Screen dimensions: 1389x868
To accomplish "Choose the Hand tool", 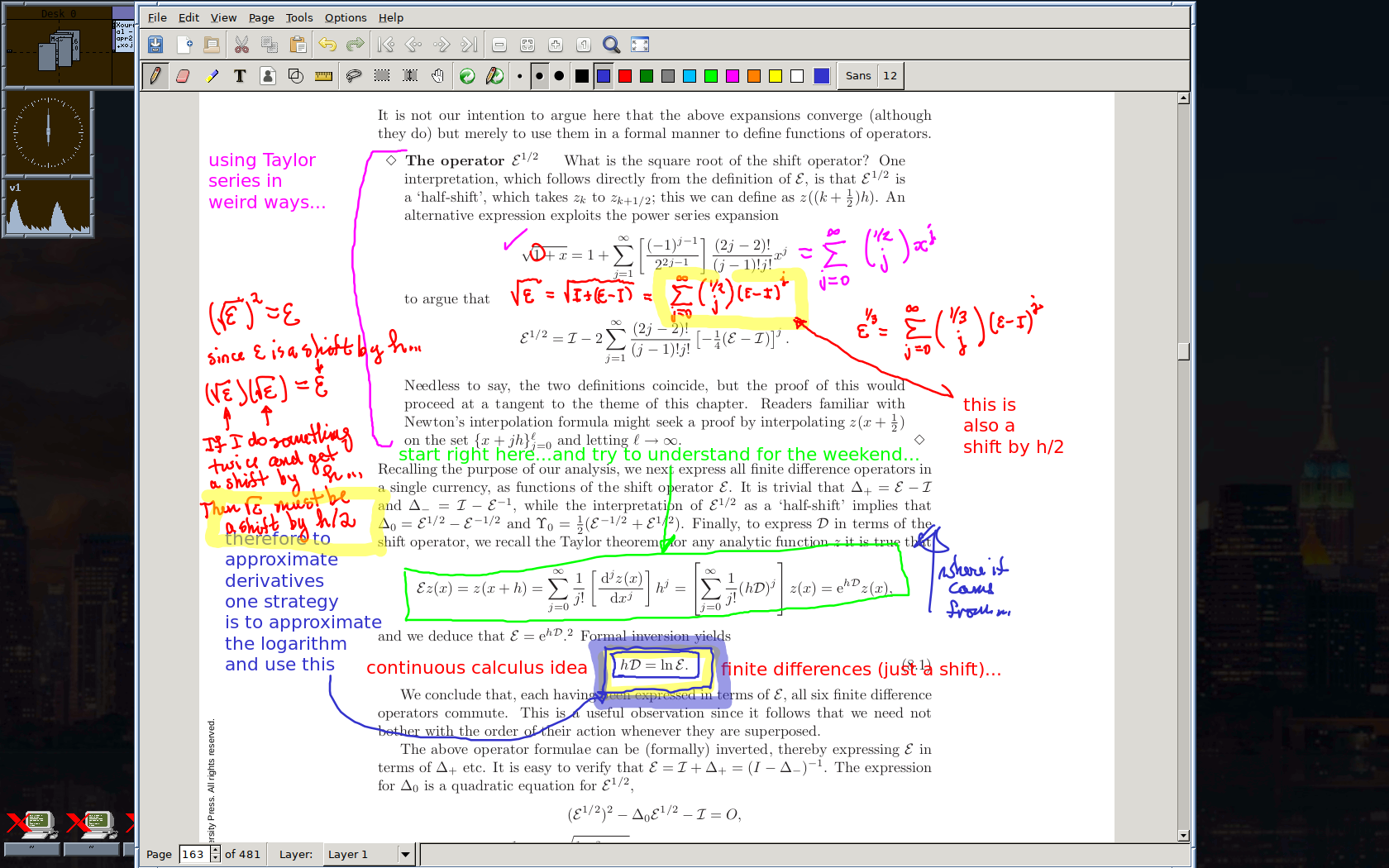I will (437, 76).
